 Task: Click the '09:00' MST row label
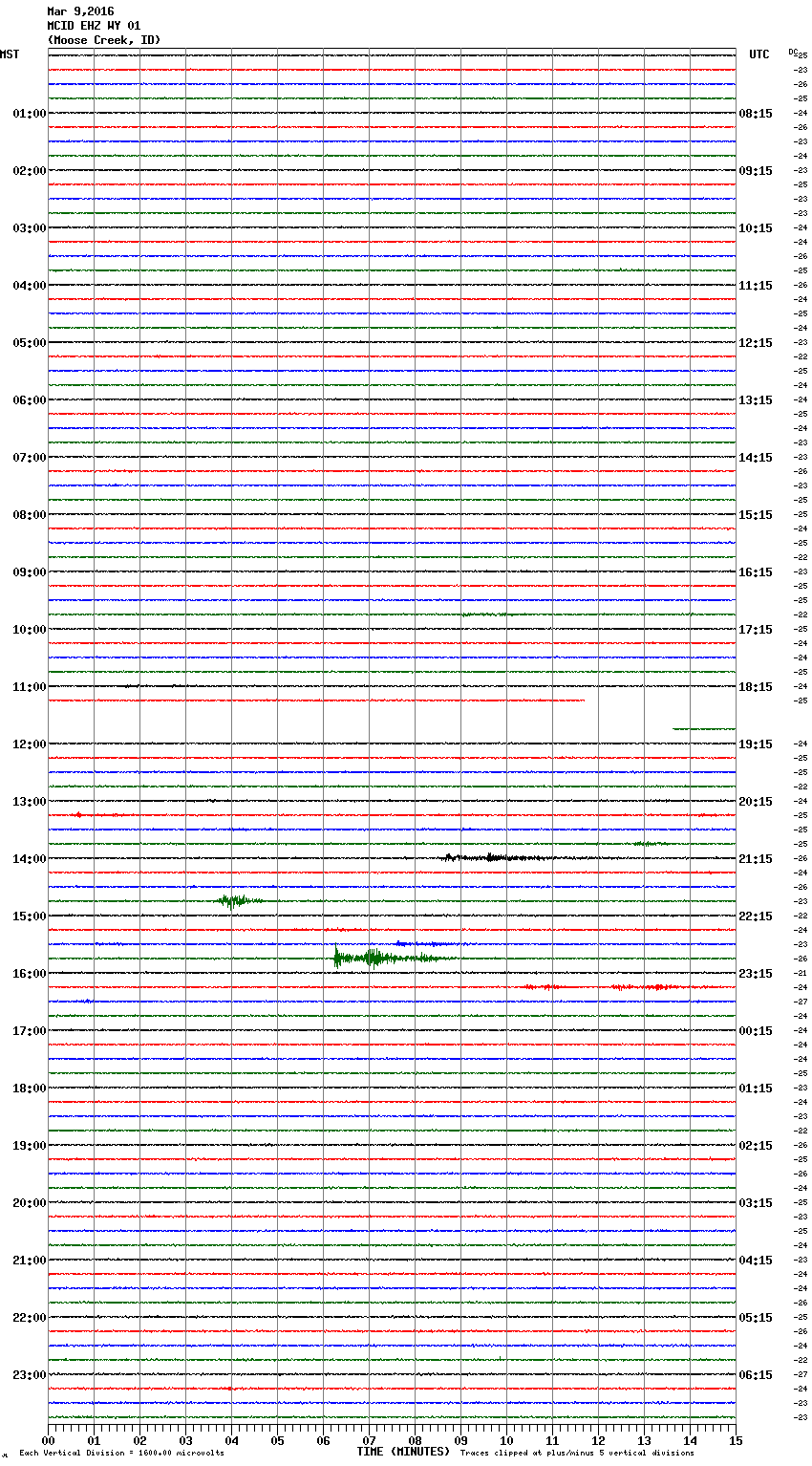click(x=30, y=572)
